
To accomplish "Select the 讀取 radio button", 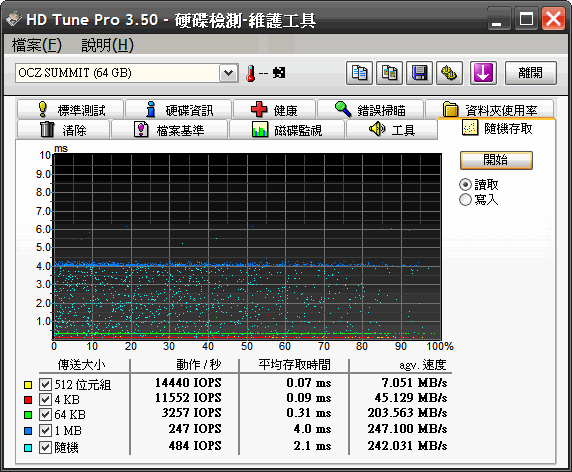I will click(465, 185).
